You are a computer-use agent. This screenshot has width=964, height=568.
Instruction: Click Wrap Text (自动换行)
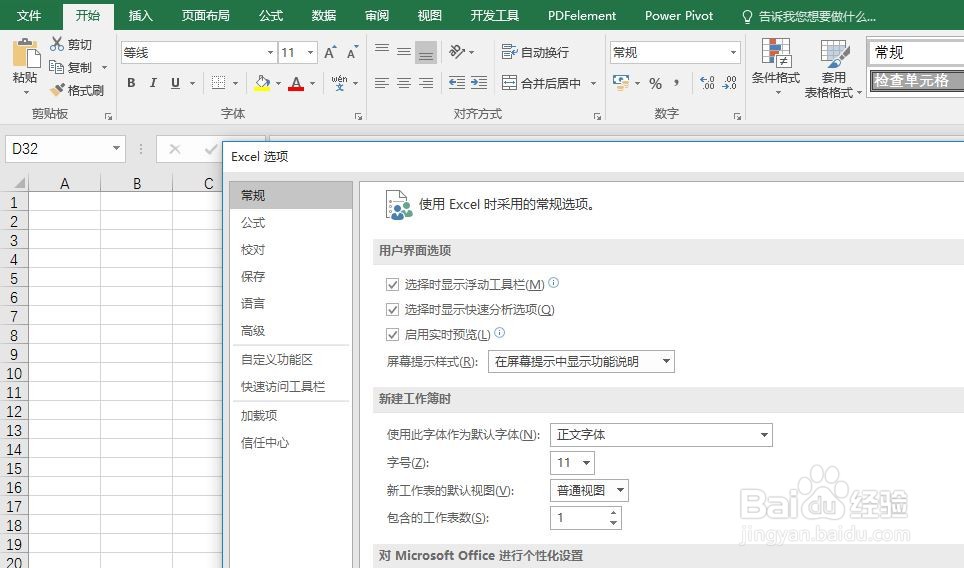point(535,52)
